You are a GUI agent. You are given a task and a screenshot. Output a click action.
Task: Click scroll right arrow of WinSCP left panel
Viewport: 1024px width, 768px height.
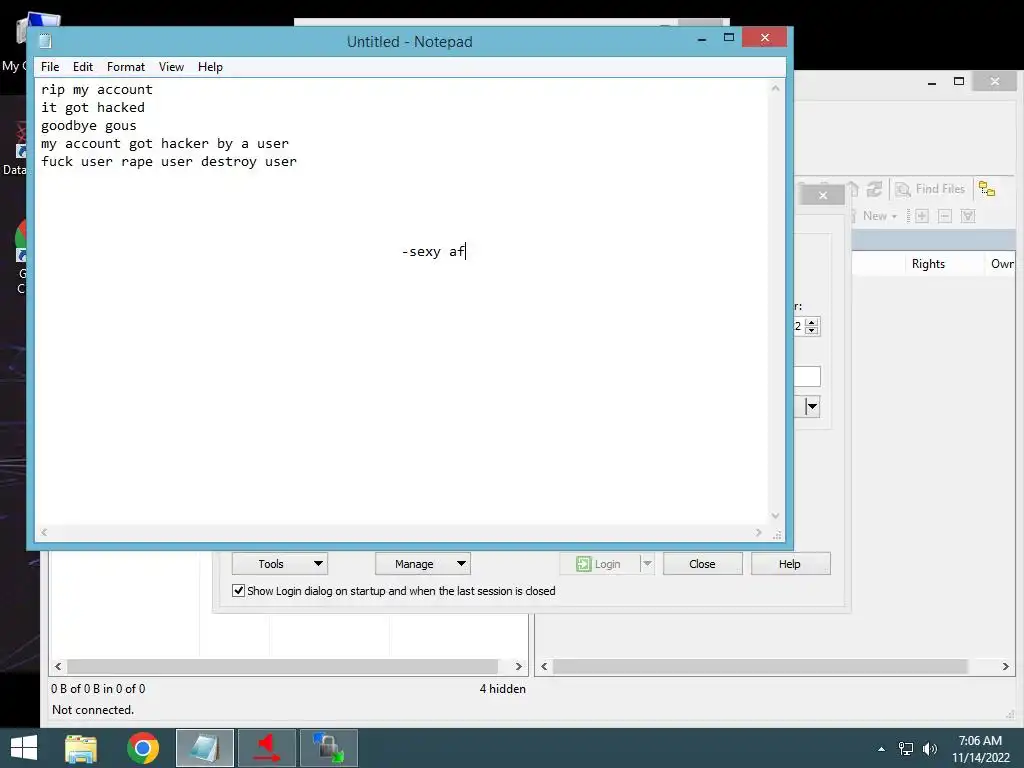click(x=519, y=666)
